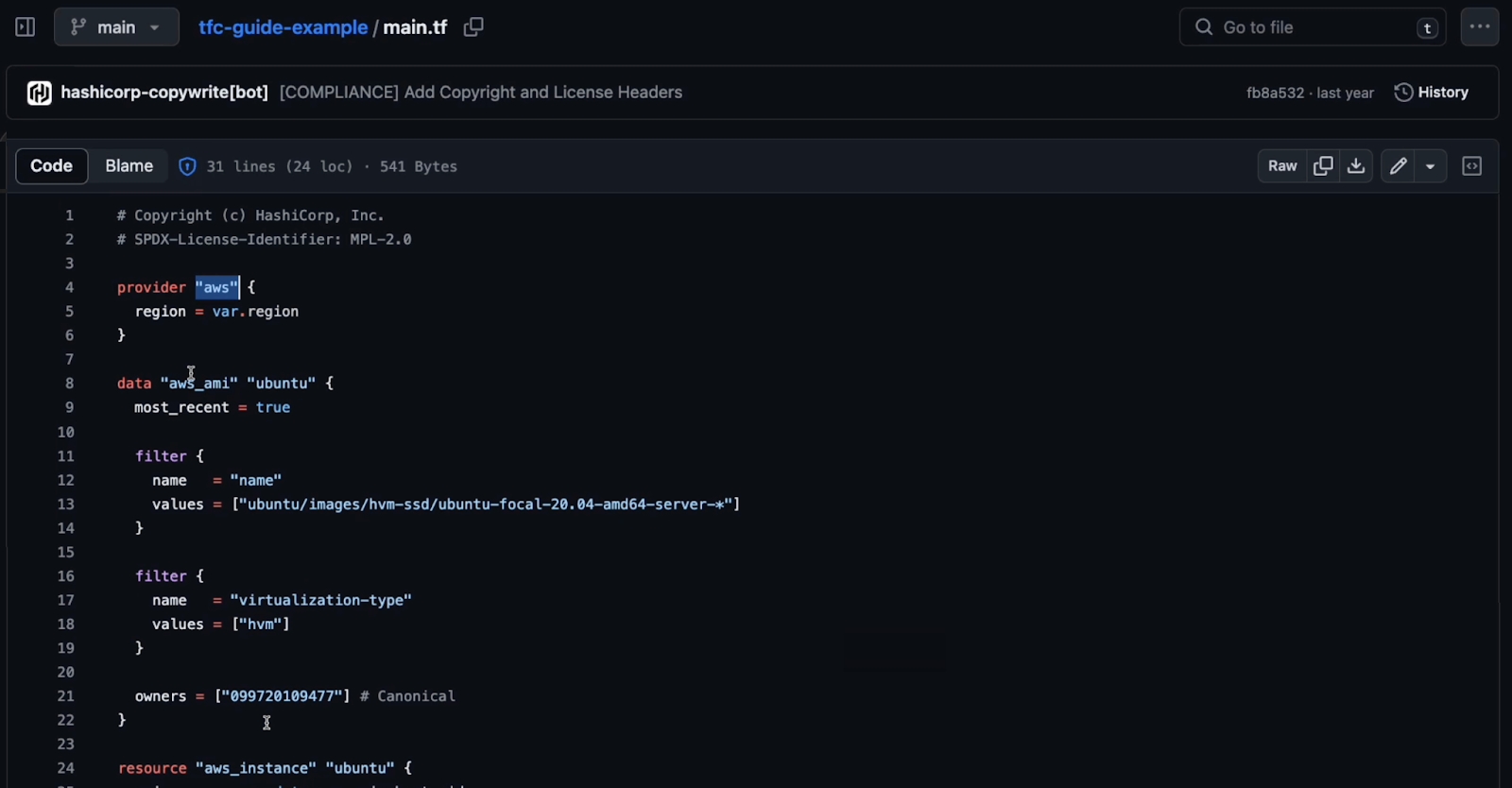Copy raw file contents icon

1323,166
